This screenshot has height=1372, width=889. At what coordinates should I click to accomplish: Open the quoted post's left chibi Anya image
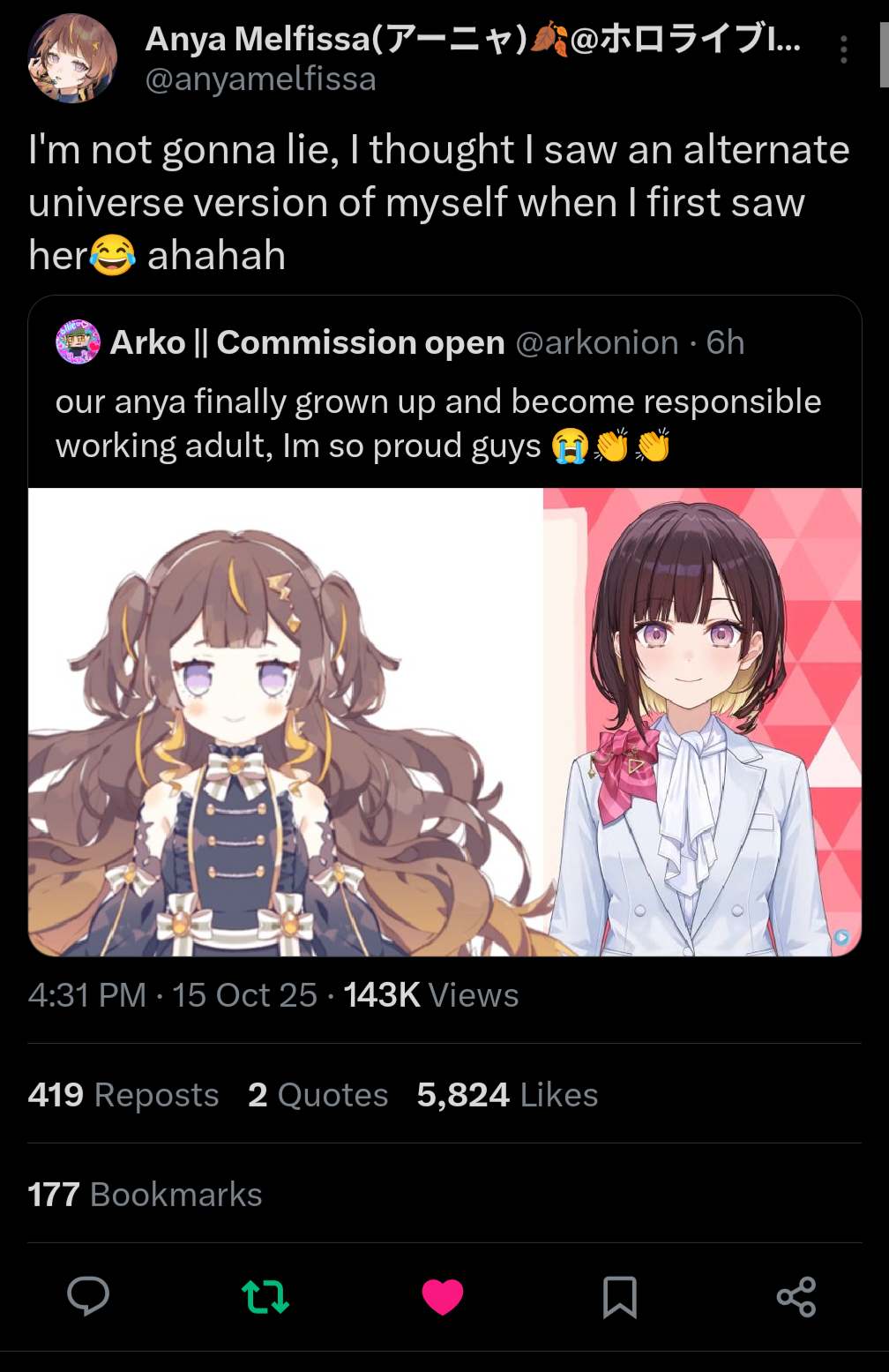pos(285,722)
